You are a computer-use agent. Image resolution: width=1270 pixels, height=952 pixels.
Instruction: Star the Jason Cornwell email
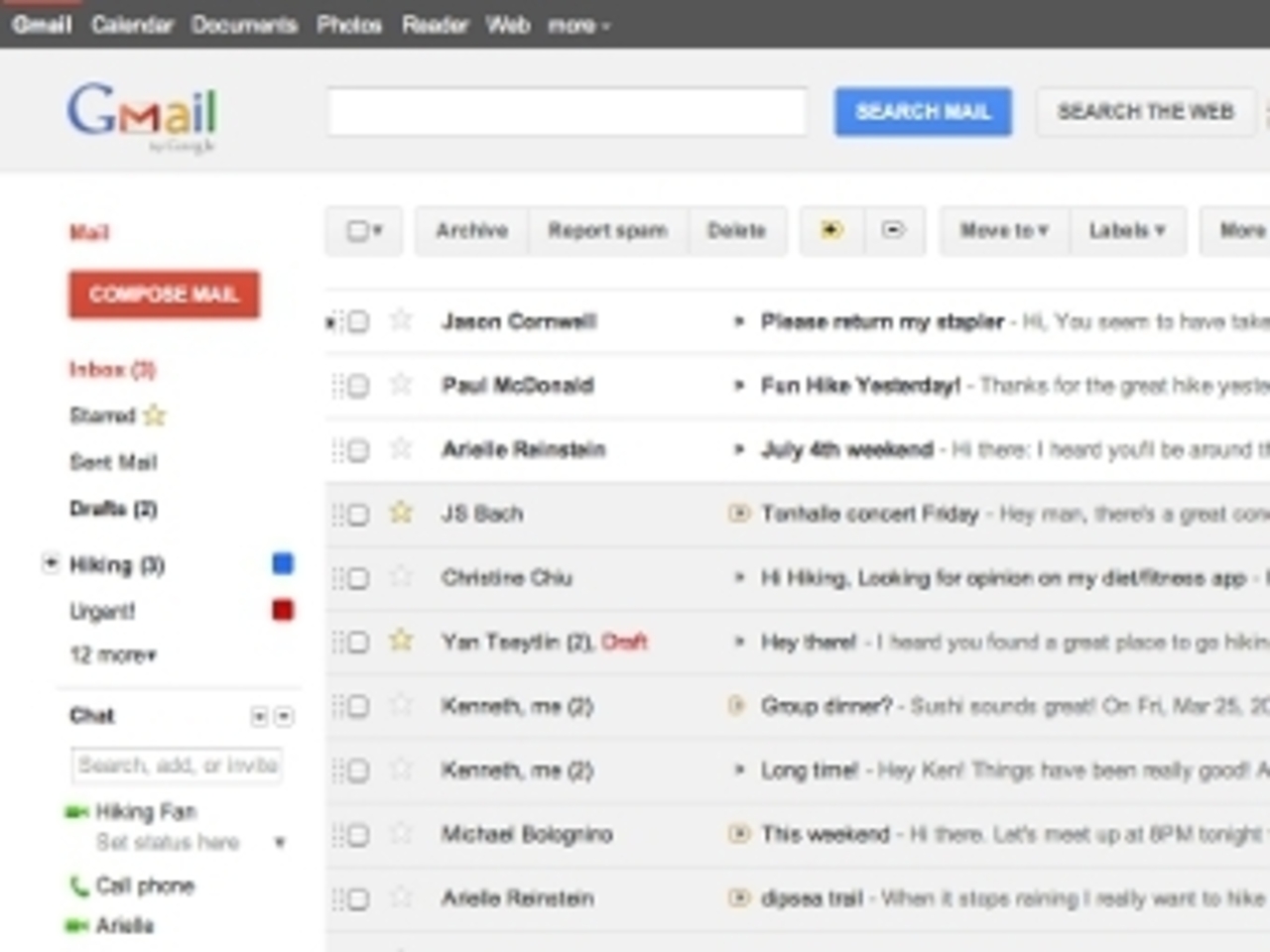(401, 319)
